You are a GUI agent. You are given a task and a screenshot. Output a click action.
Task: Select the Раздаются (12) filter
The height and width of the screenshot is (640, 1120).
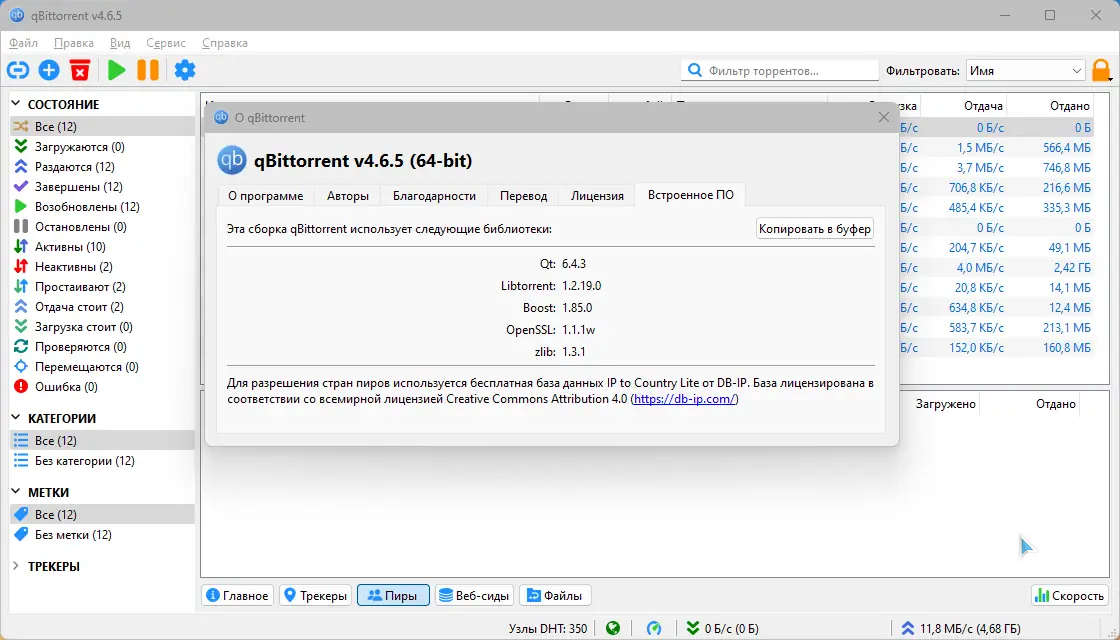coord(74,166)
